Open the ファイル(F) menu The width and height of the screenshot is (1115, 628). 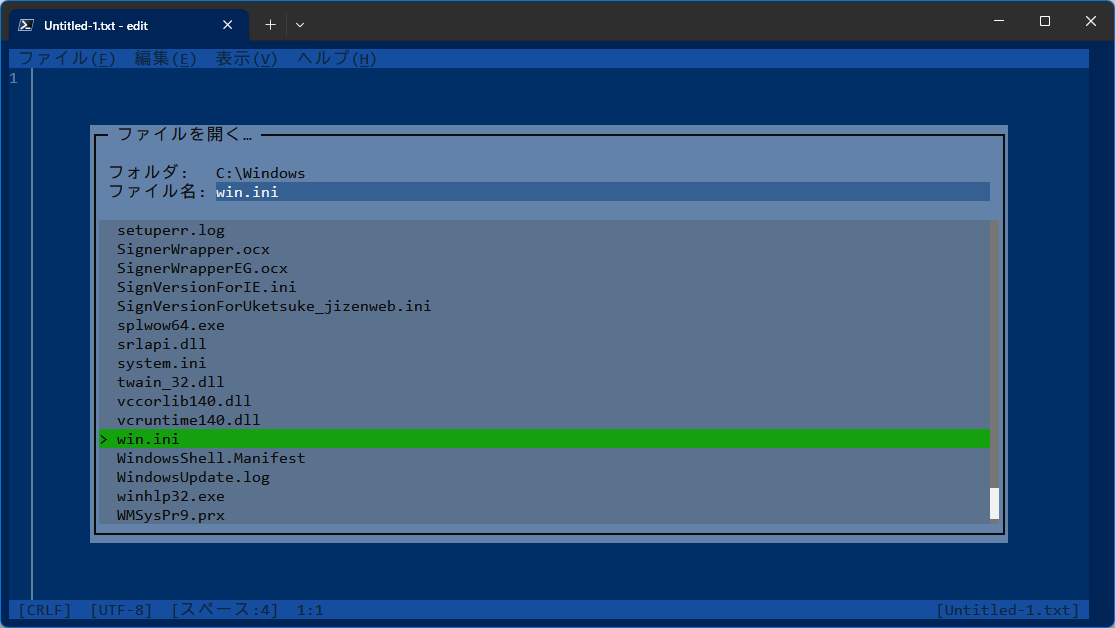pyautogui.click(x=67, y=59)
